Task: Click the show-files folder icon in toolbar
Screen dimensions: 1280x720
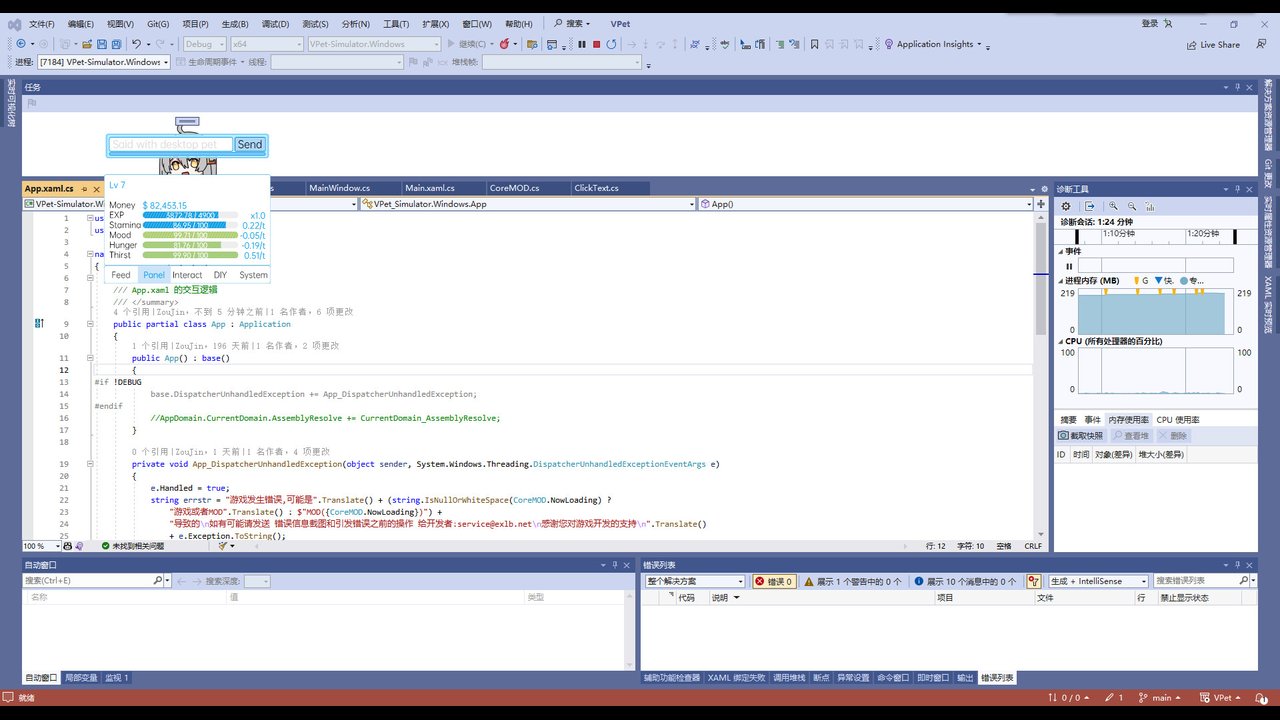Action: click(531, 44)
